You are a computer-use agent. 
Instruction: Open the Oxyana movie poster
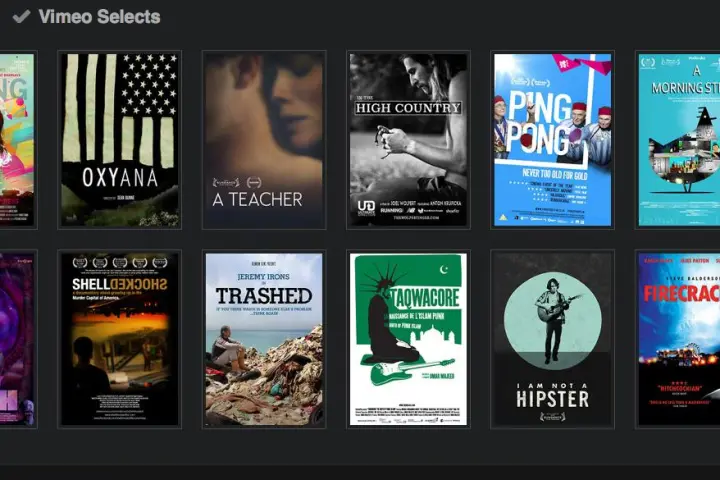[x=119, y=140]
